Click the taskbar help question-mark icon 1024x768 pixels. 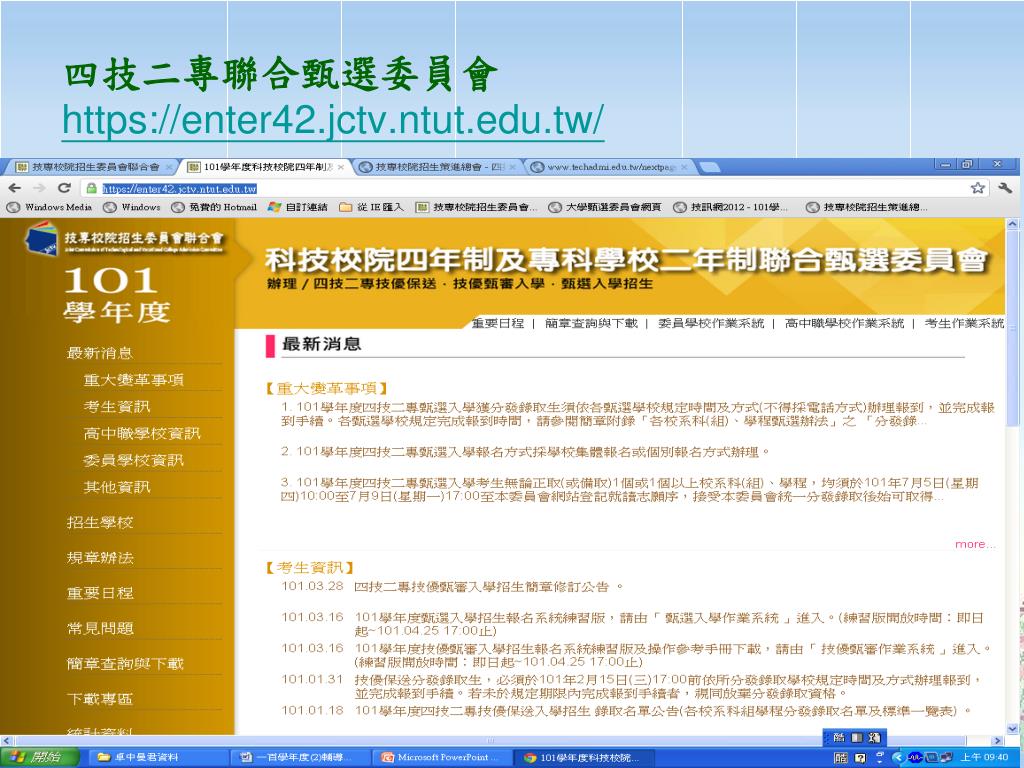[x=860, y=758]
